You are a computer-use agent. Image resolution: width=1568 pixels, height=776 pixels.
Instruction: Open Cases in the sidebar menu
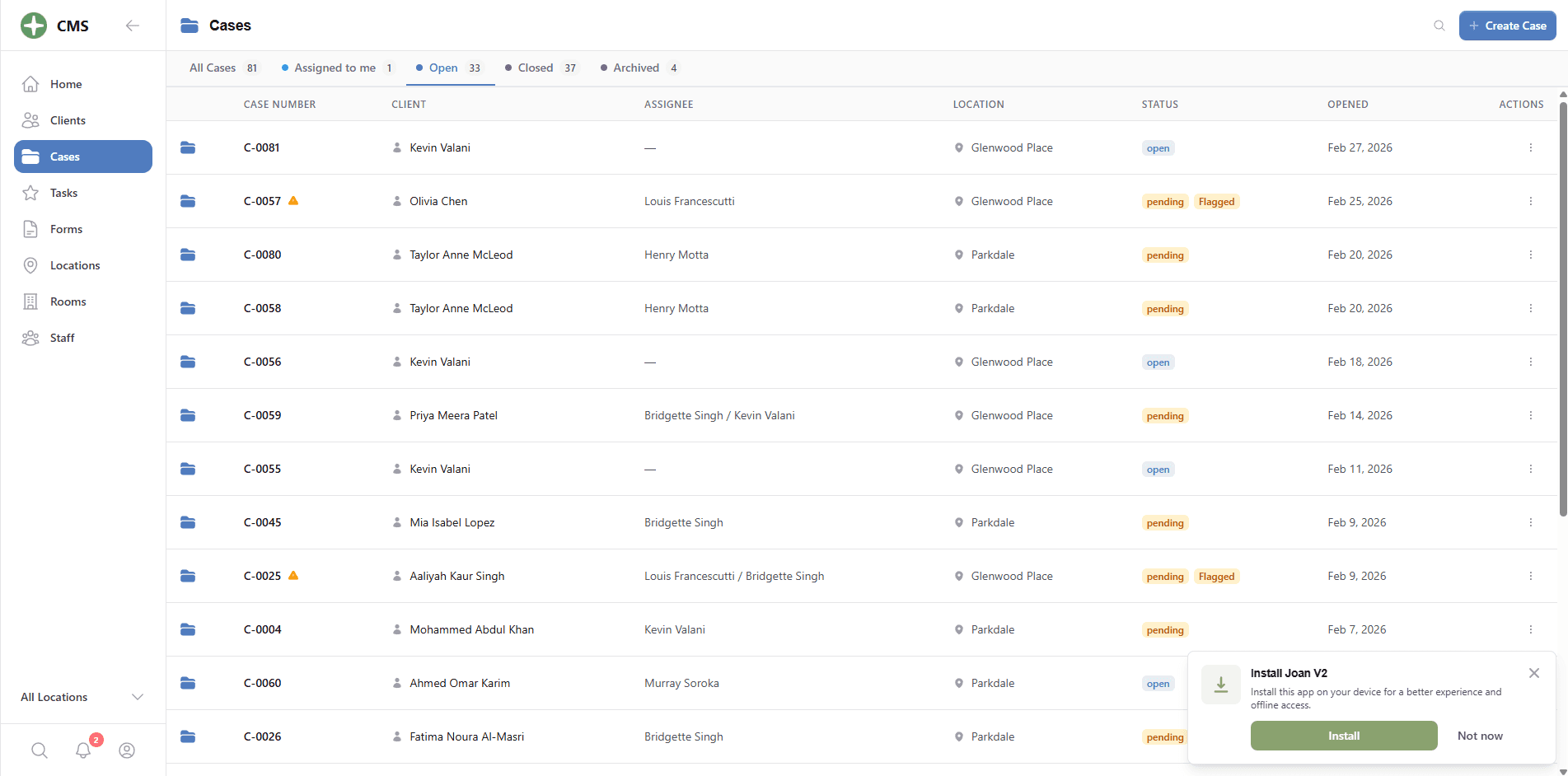(x=83, y=157)
